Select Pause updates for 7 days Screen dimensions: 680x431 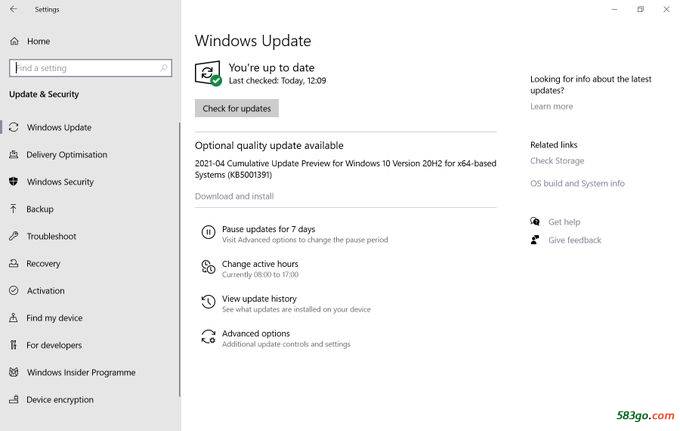[268, 229]
